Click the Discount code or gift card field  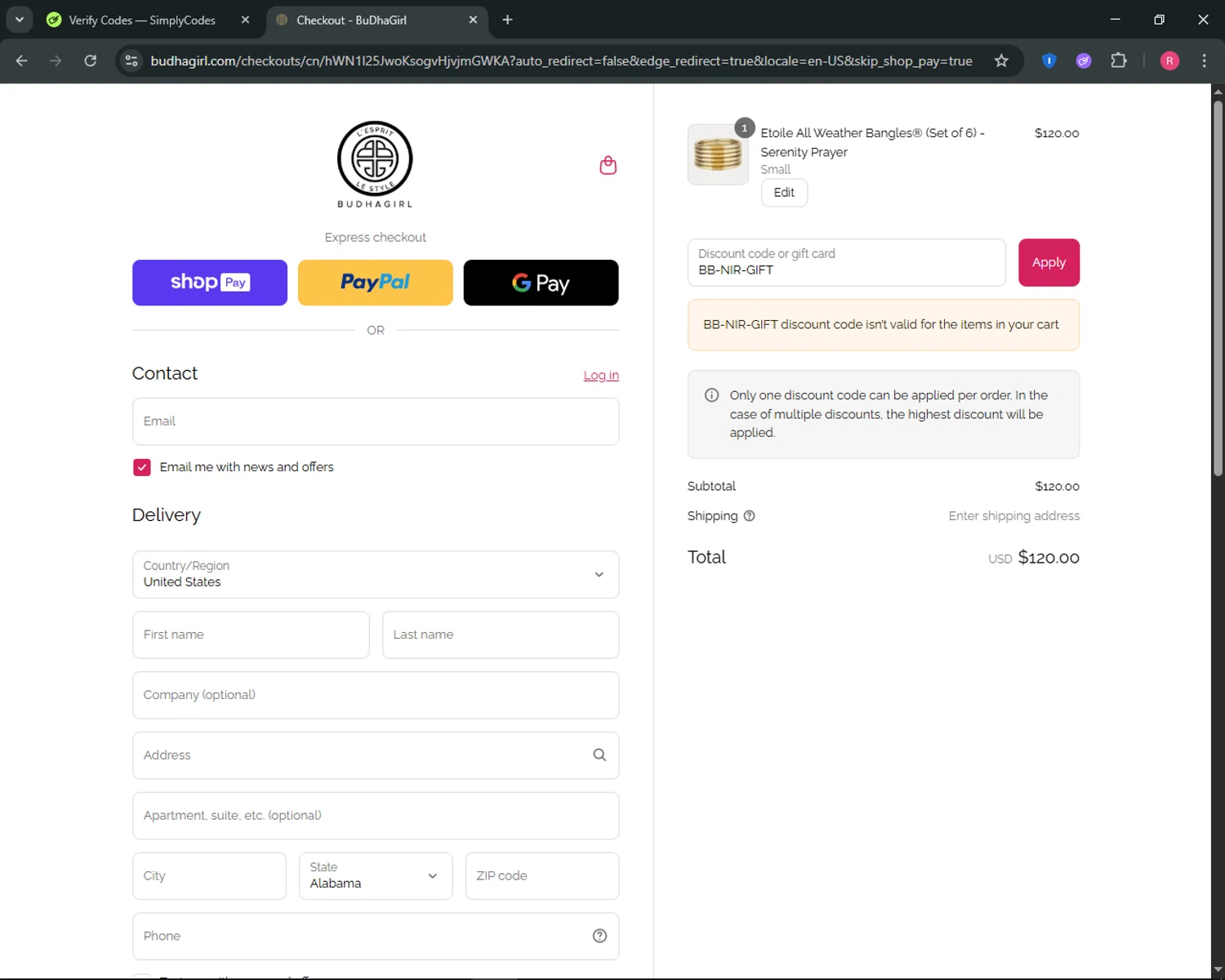847,262
